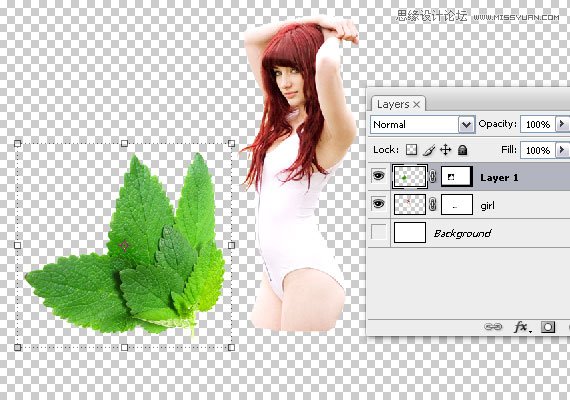Viewport: 570px width, 400px height.
Task: Click middle-left transform handle of leaves
Action: (17, 245)
